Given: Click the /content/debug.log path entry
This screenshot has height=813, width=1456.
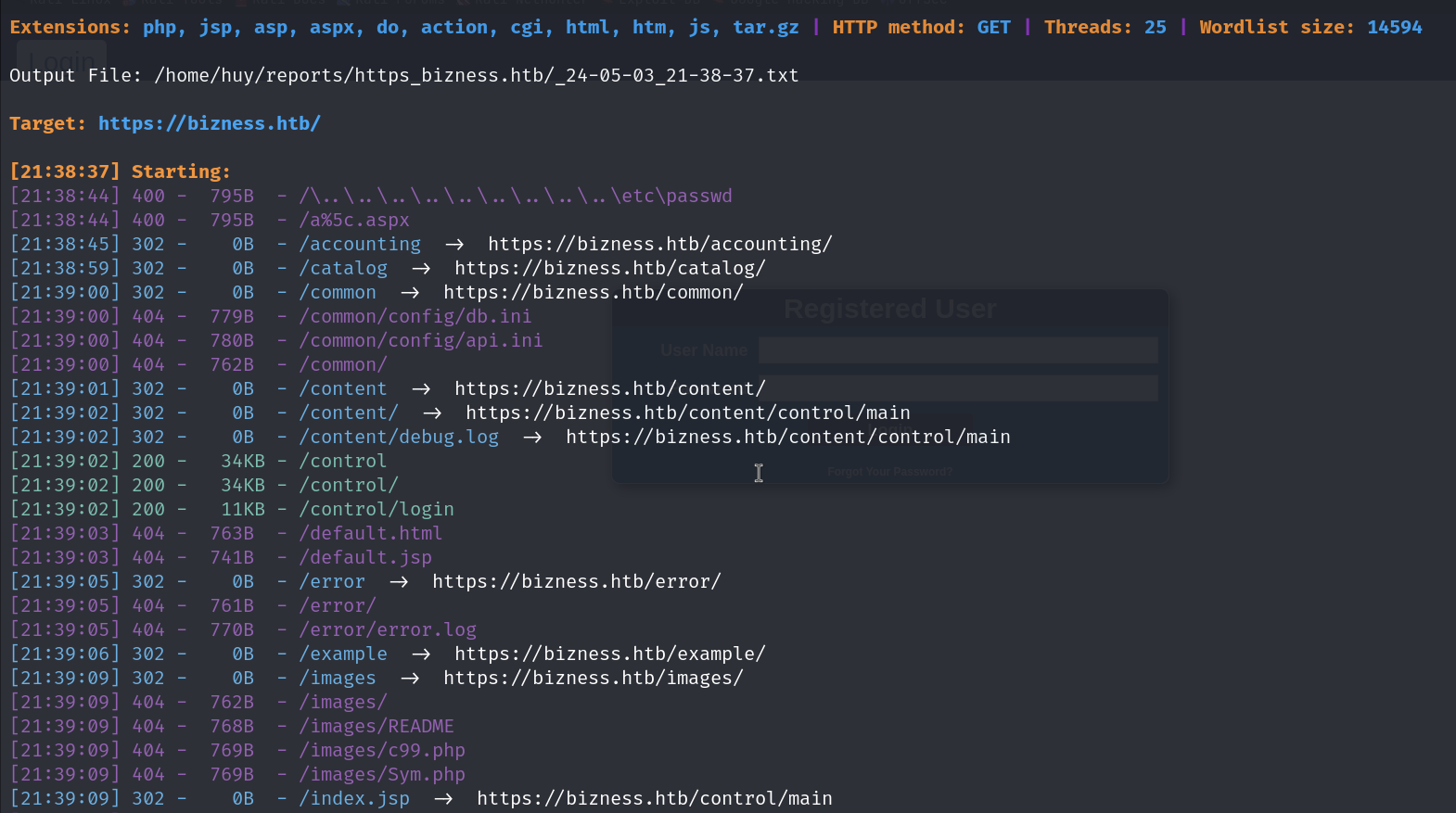Looking at the screenshot, I should coord(399,437).
